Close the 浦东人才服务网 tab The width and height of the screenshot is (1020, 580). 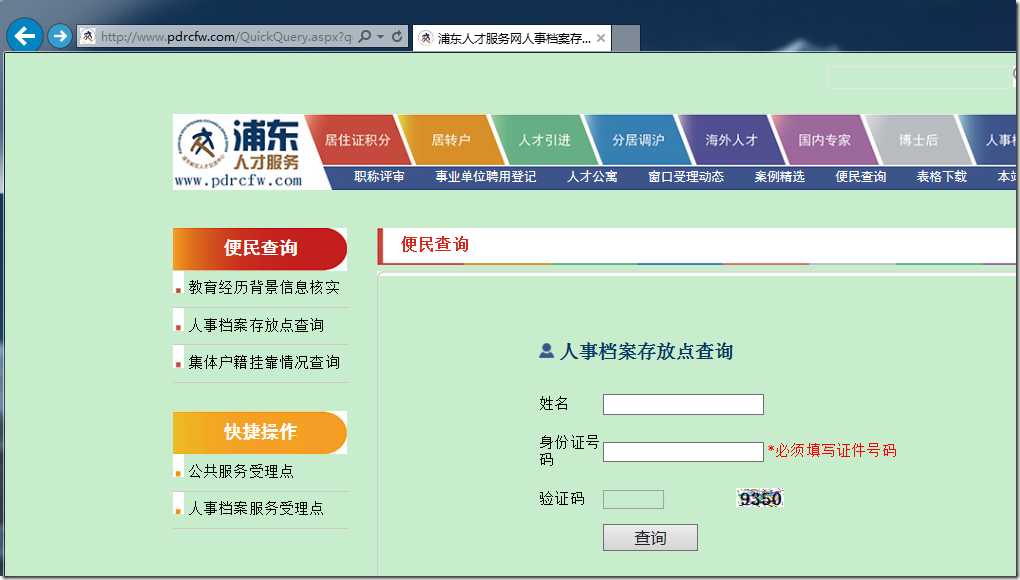(601, 38)
